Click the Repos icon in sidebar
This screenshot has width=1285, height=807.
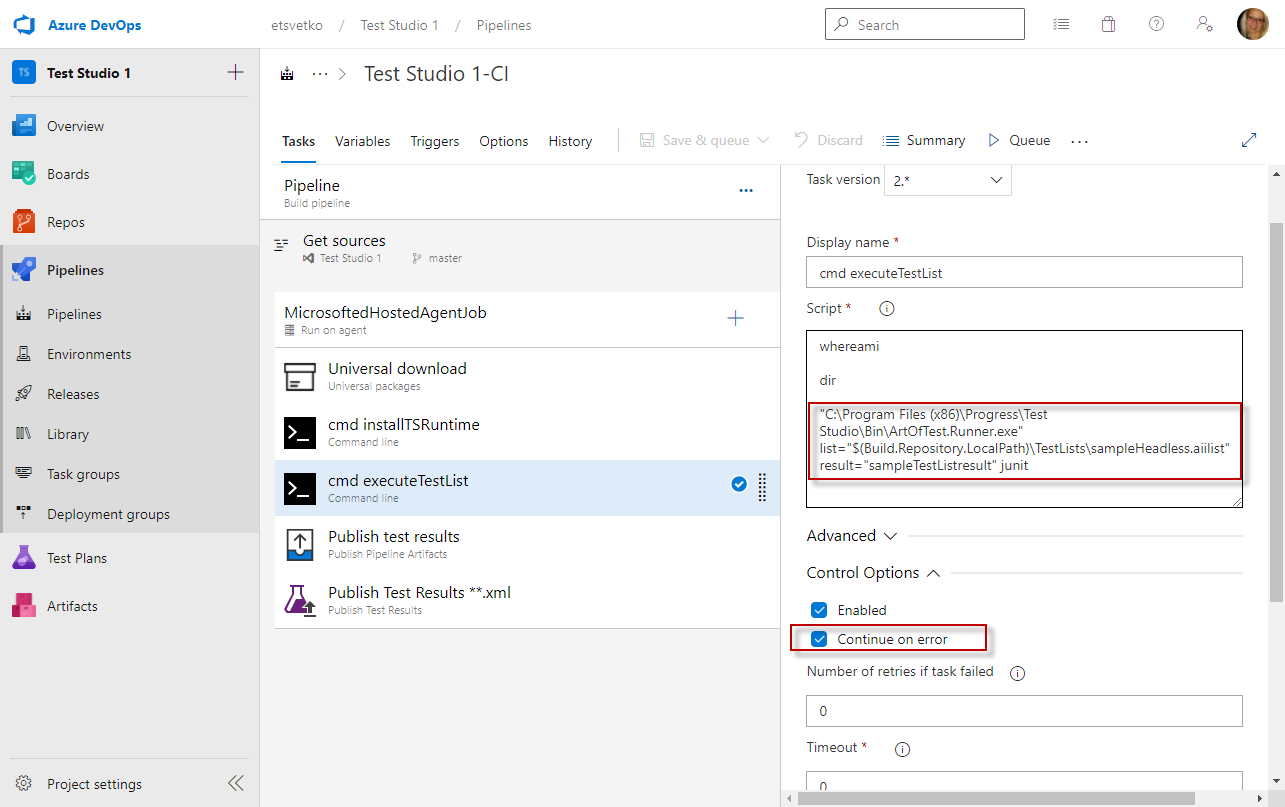click(x=24, y=222)
